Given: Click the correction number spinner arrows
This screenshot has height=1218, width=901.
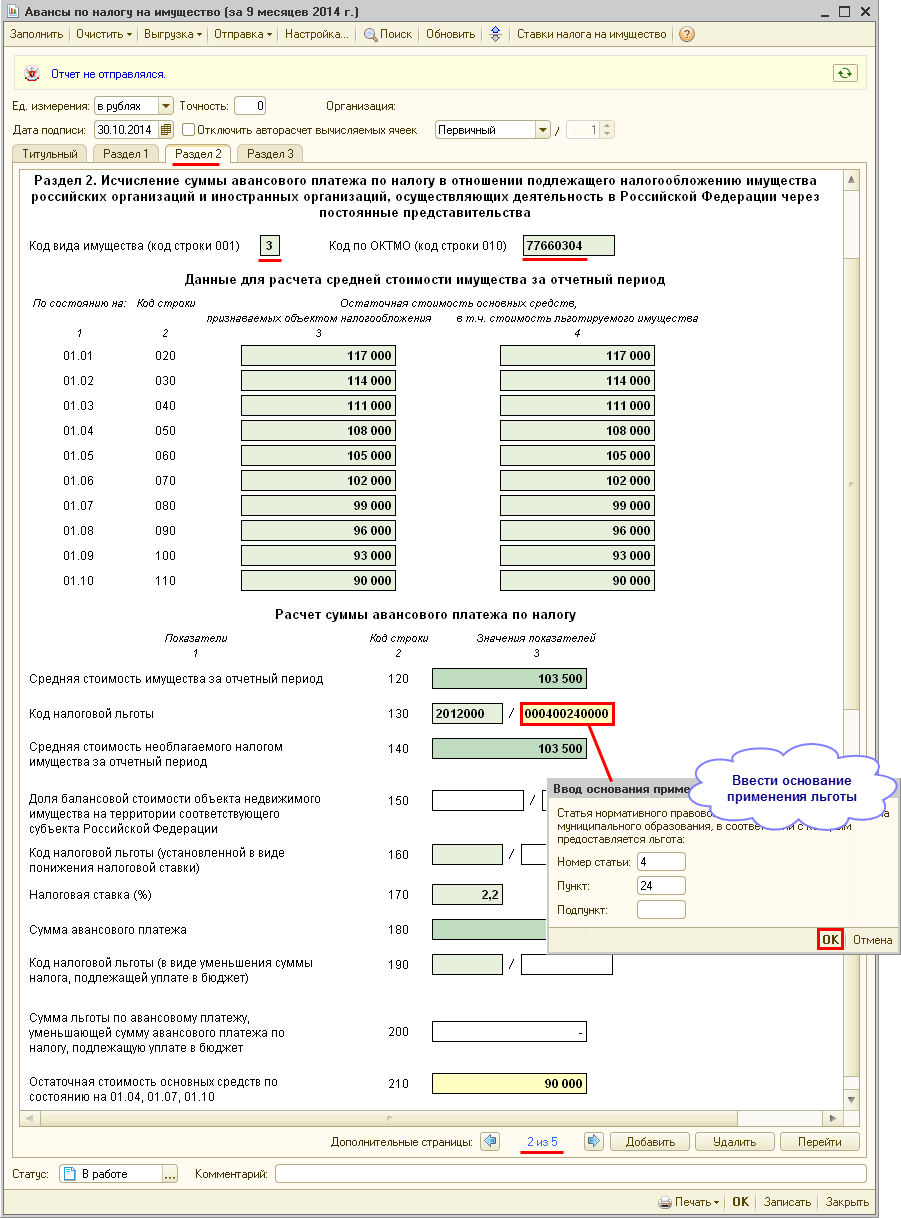Looking at the screenshot, I should tap(607, 130).
